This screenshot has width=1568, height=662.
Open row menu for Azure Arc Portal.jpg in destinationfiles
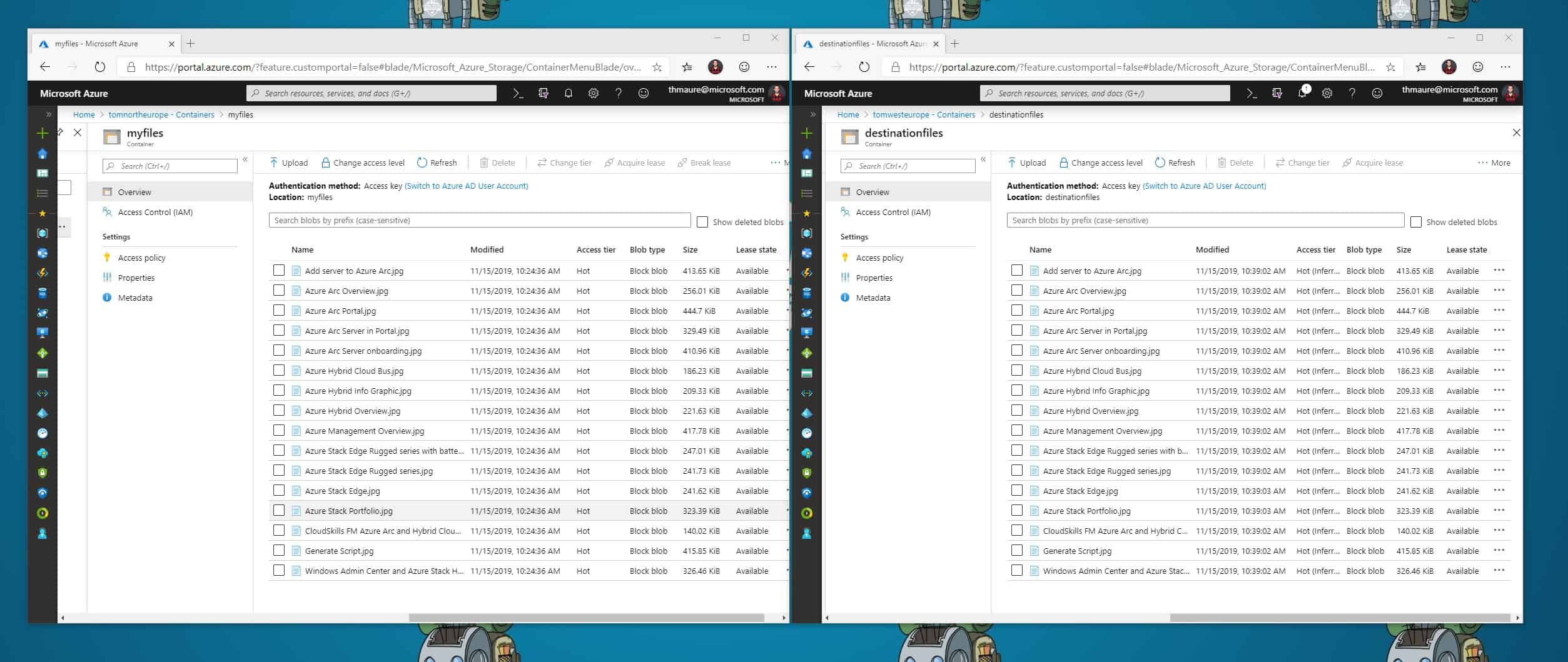[1499, 310]
